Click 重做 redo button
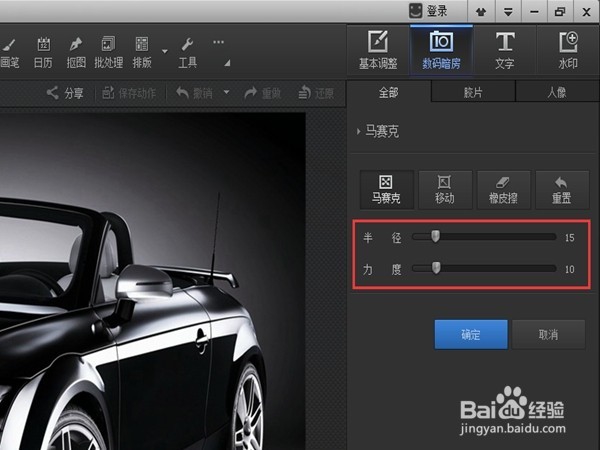Viewport: 600px width, 450px height. point(263,93)
